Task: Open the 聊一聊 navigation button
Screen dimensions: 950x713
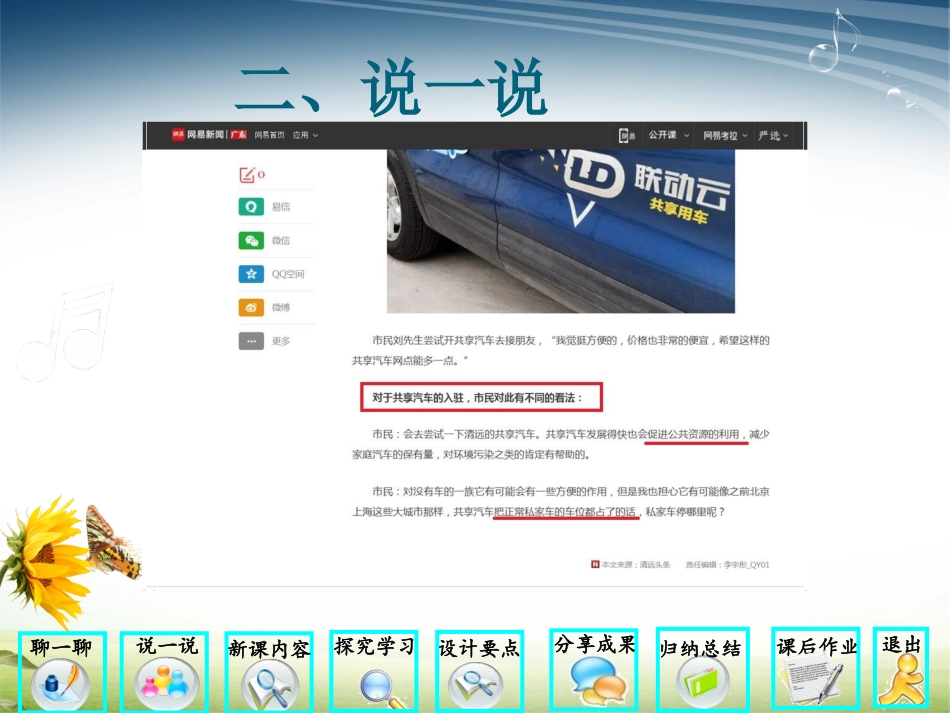Action: coord(62,671)
